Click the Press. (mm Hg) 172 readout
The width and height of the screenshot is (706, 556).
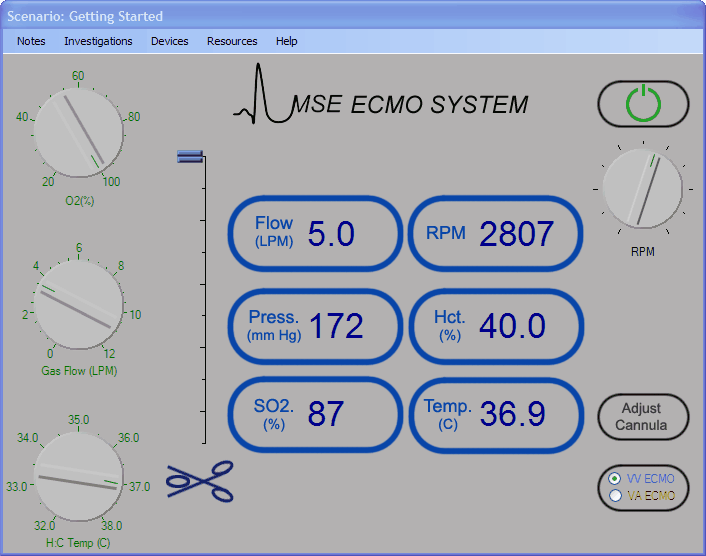point(315,326)
